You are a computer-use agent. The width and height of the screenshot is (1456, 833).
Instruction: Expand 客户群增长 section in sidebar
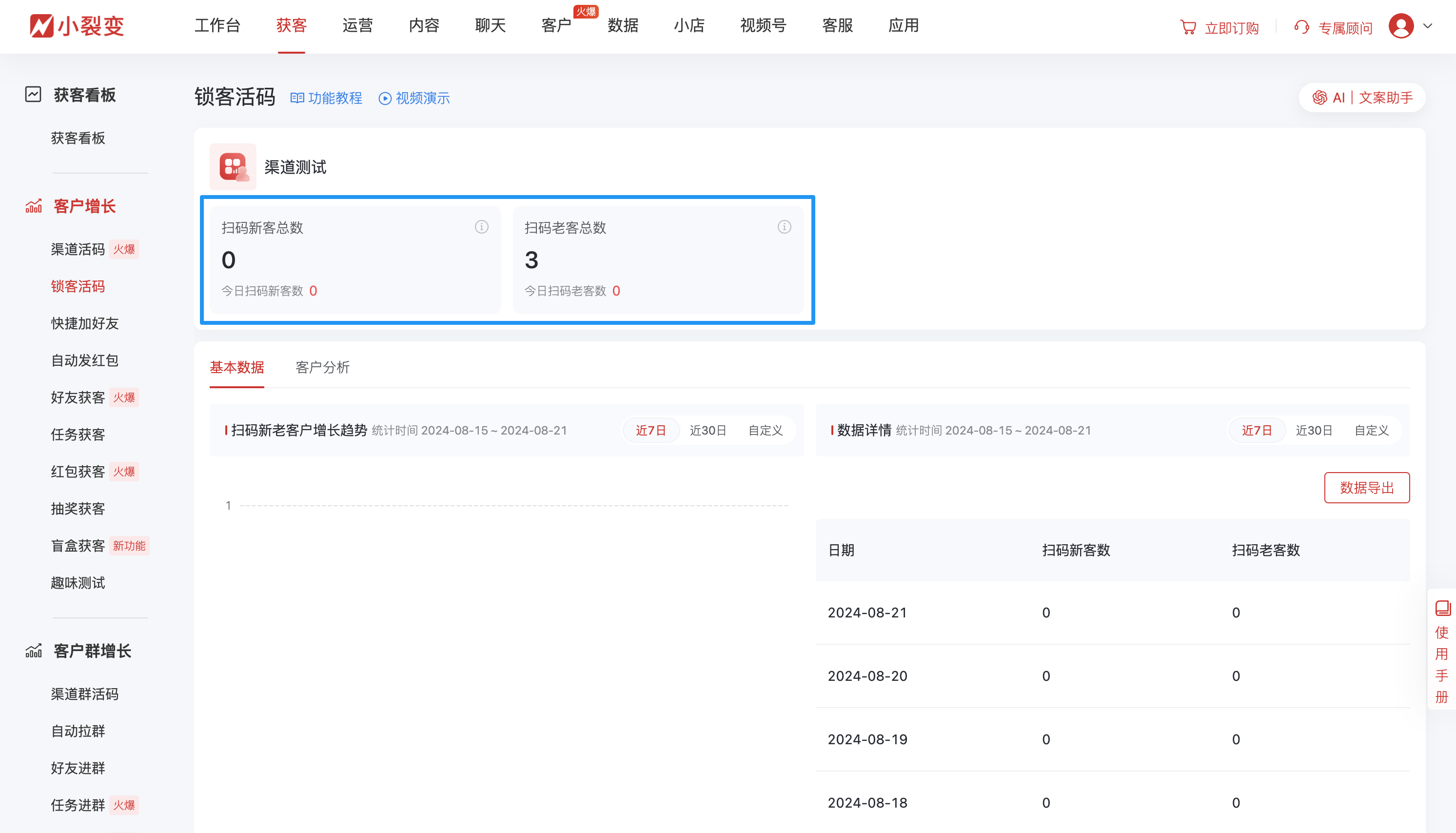pos(92,651)
